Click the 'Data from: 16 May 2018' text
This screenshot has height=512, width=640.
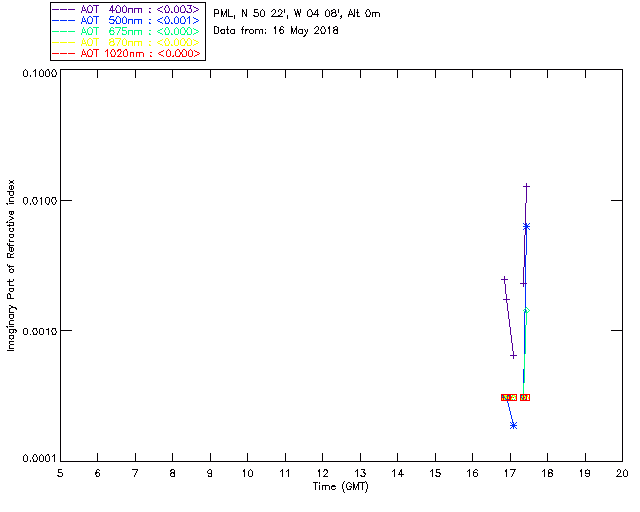(276, 31)
